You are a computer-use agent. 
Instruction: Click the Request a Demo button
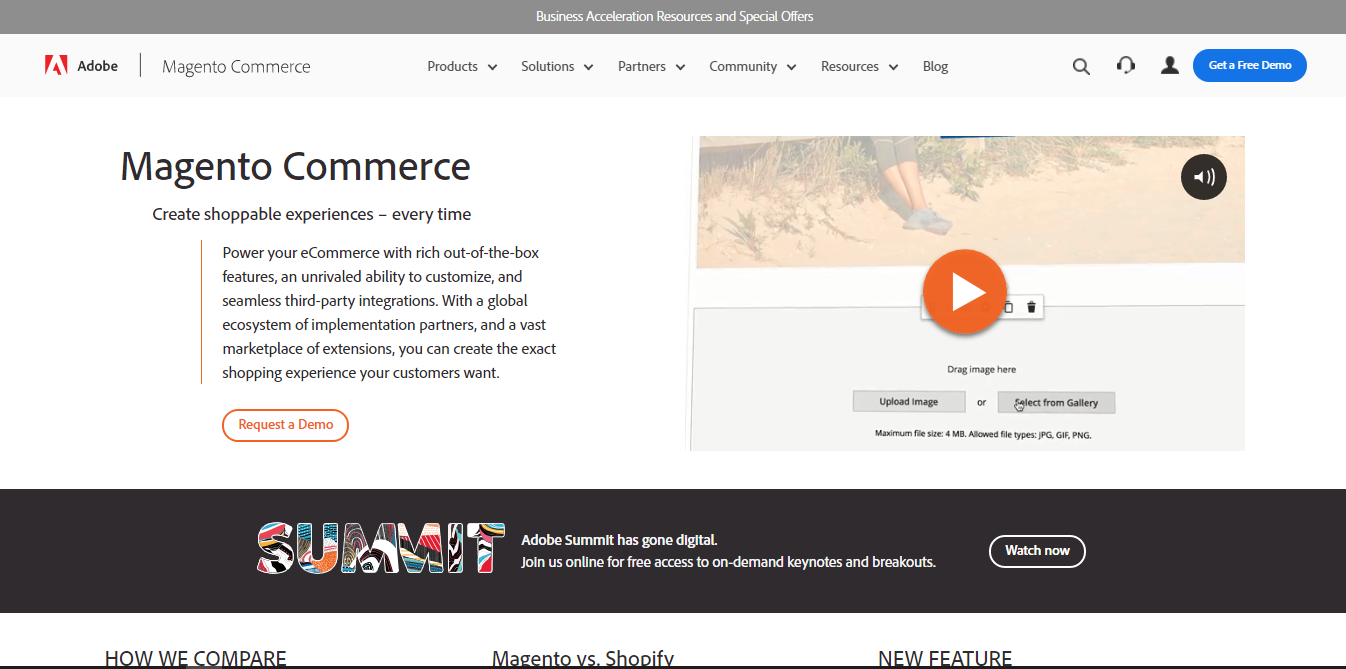point(285,425)
